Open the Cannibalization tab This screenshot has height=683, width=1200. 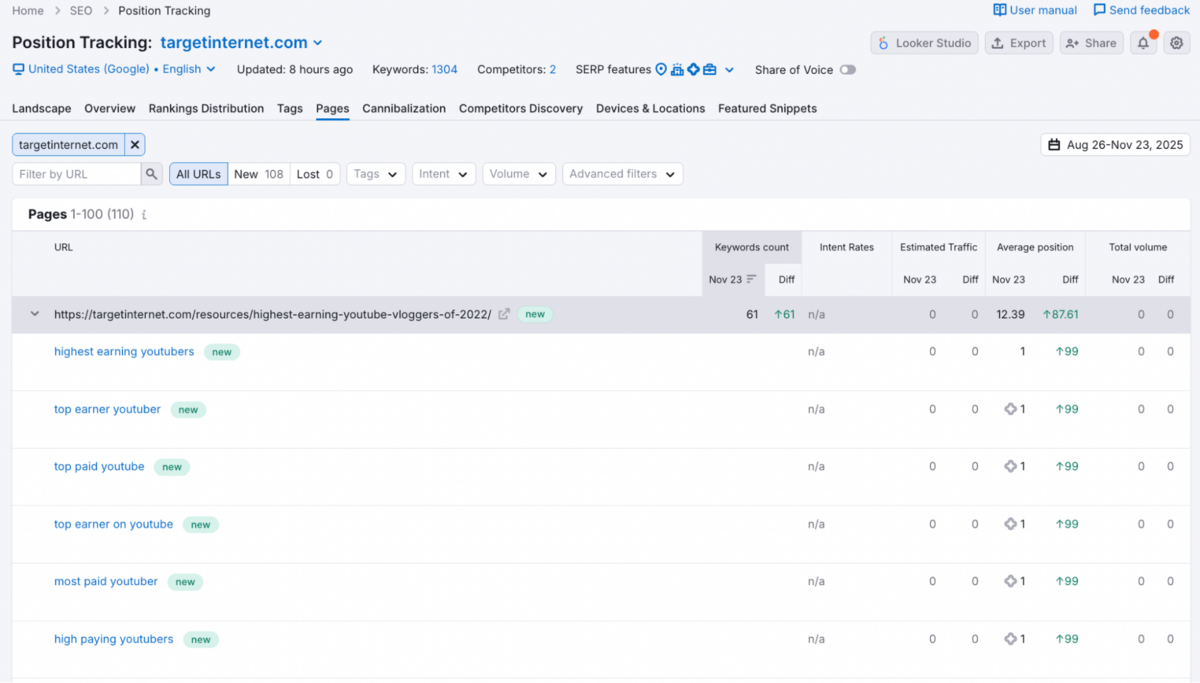coord(404,108)
